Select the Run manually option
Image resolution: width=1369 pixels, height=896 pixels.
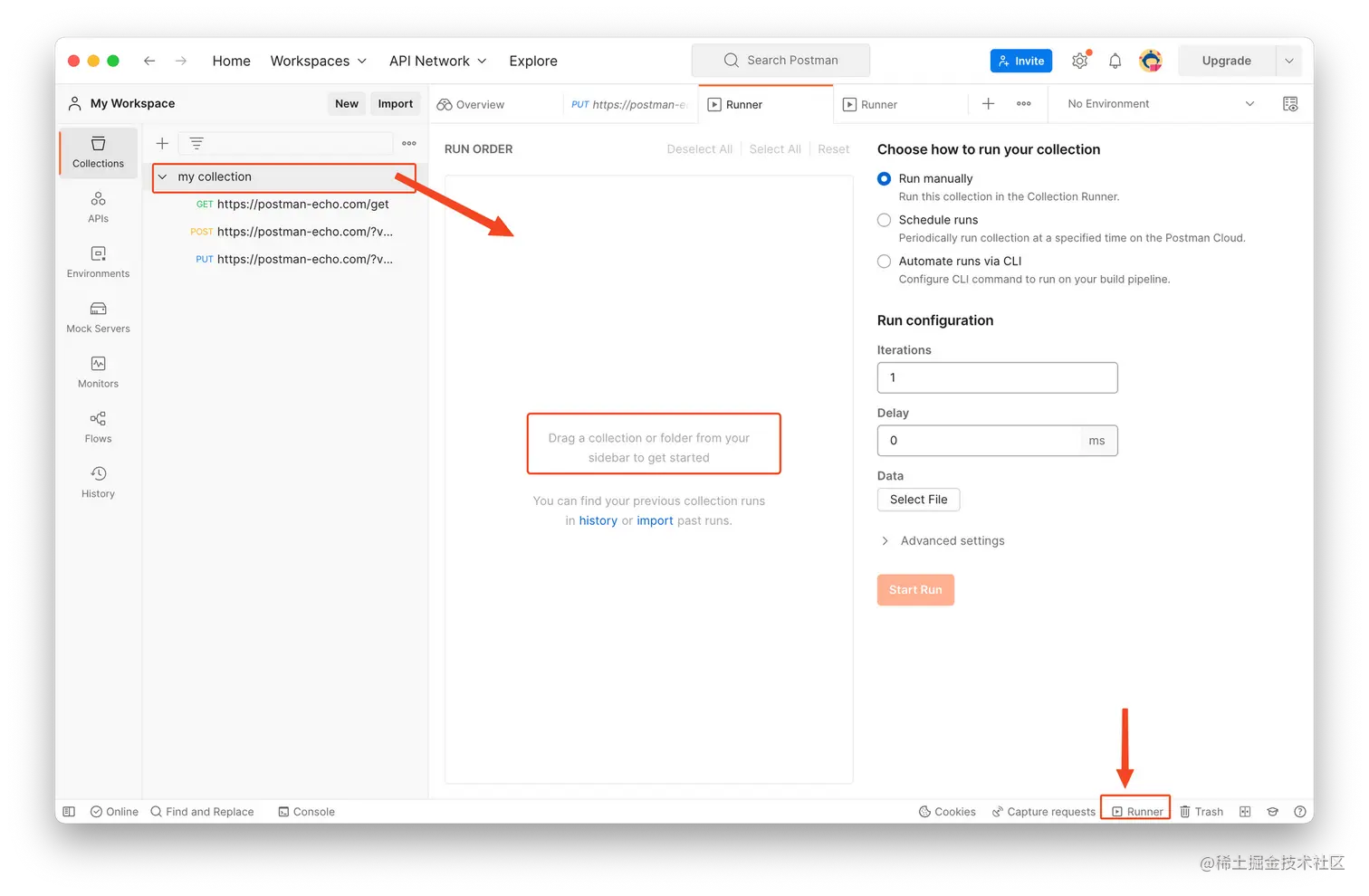[x=885, y=179]
